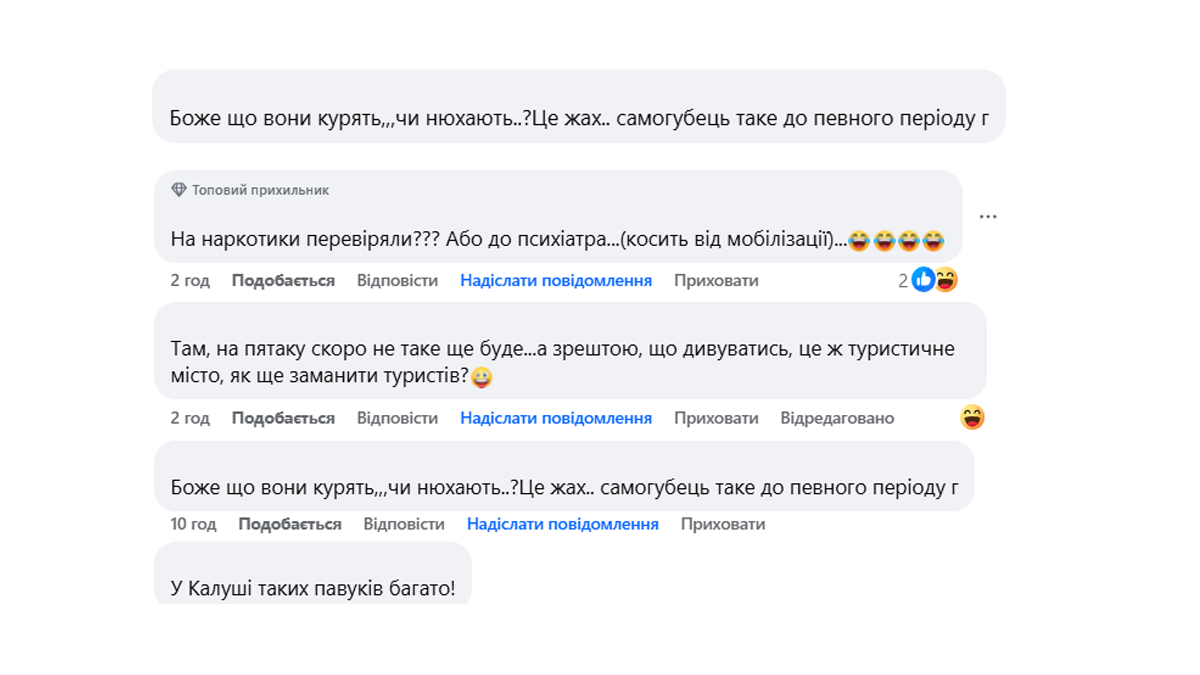Click the laughing reaction on the tourist comment
Viewport: 1200px width, 675px height.
[x=972, y=418]
